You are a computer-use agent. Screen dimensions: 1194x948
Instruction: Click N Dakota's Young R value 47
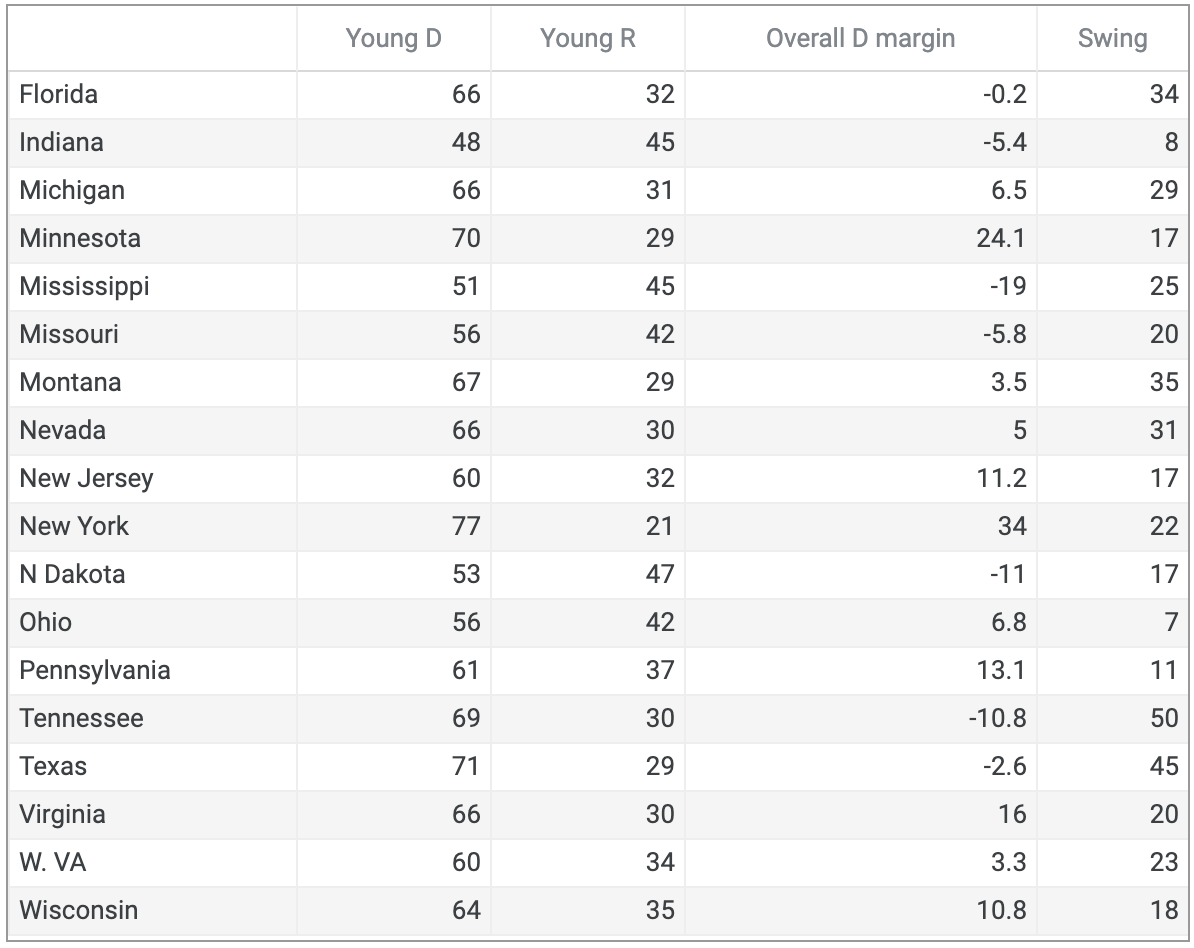[x=659, y=574]
